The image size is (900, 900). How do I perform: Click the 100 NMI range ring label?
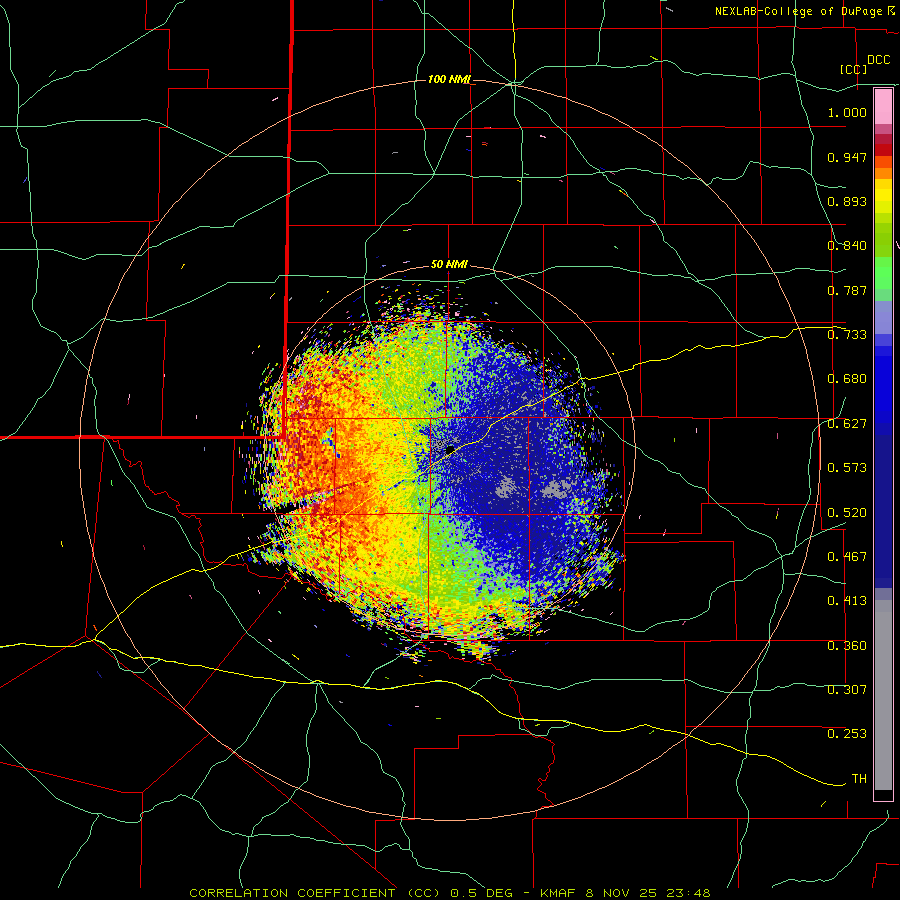tap(449, 79)
